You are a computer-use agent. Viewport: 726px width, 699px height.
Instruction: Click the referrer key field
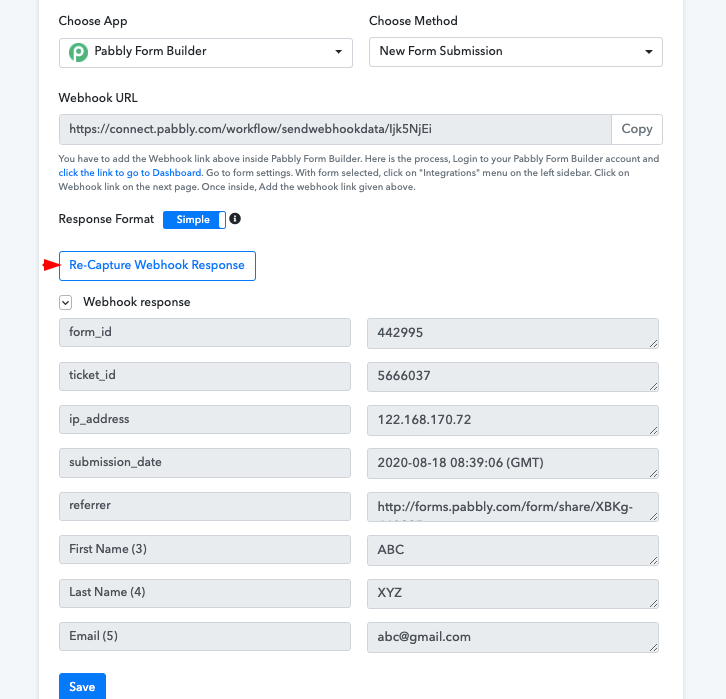click(205, 506)
